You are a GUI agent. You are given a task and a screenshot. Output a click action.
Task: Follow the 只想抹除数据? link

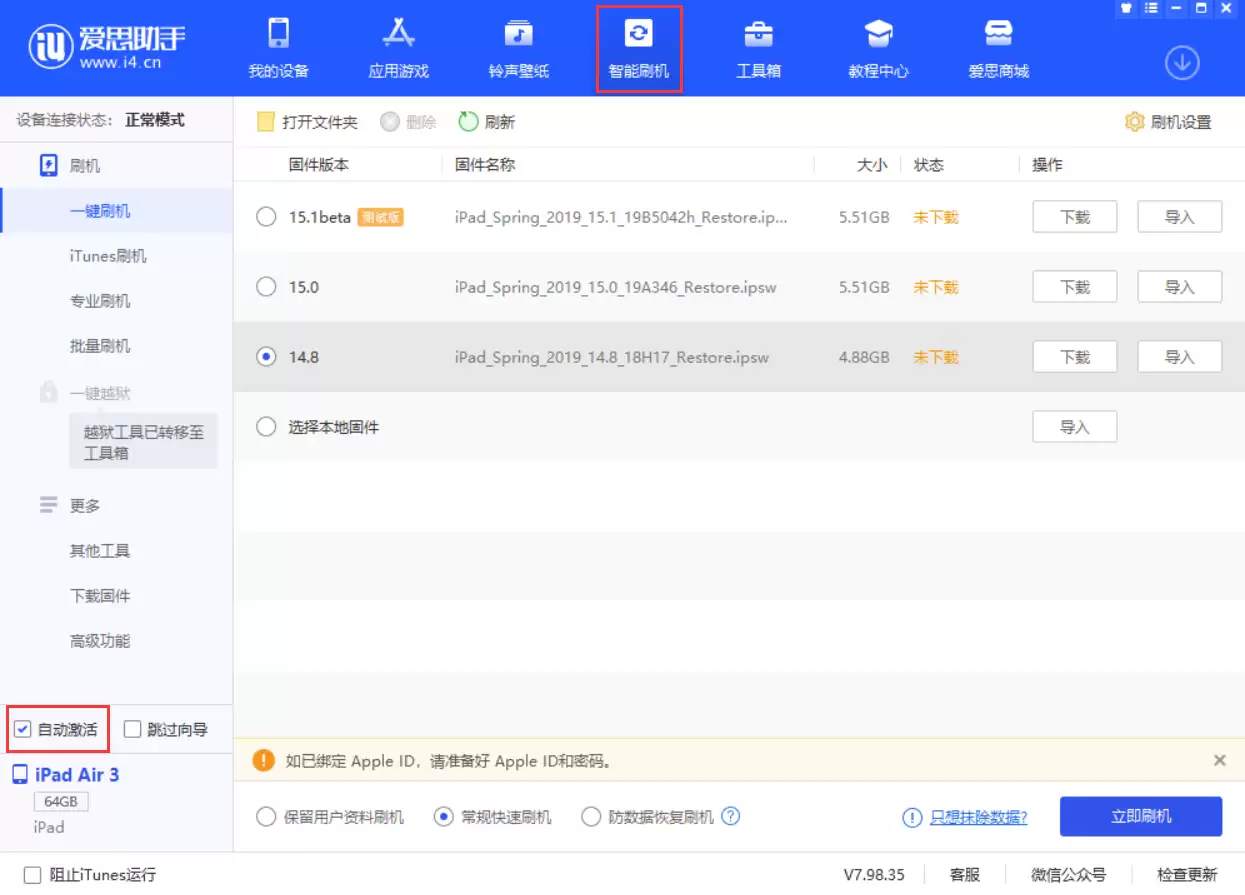pyautogui.click(x=978, y=817)
